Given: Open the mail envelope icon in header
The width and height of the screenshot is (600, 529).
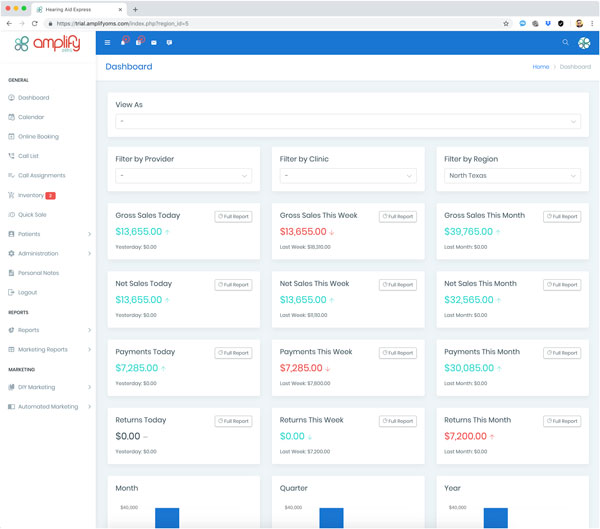Looking at the screenshot, I should [x=154, y=42].
